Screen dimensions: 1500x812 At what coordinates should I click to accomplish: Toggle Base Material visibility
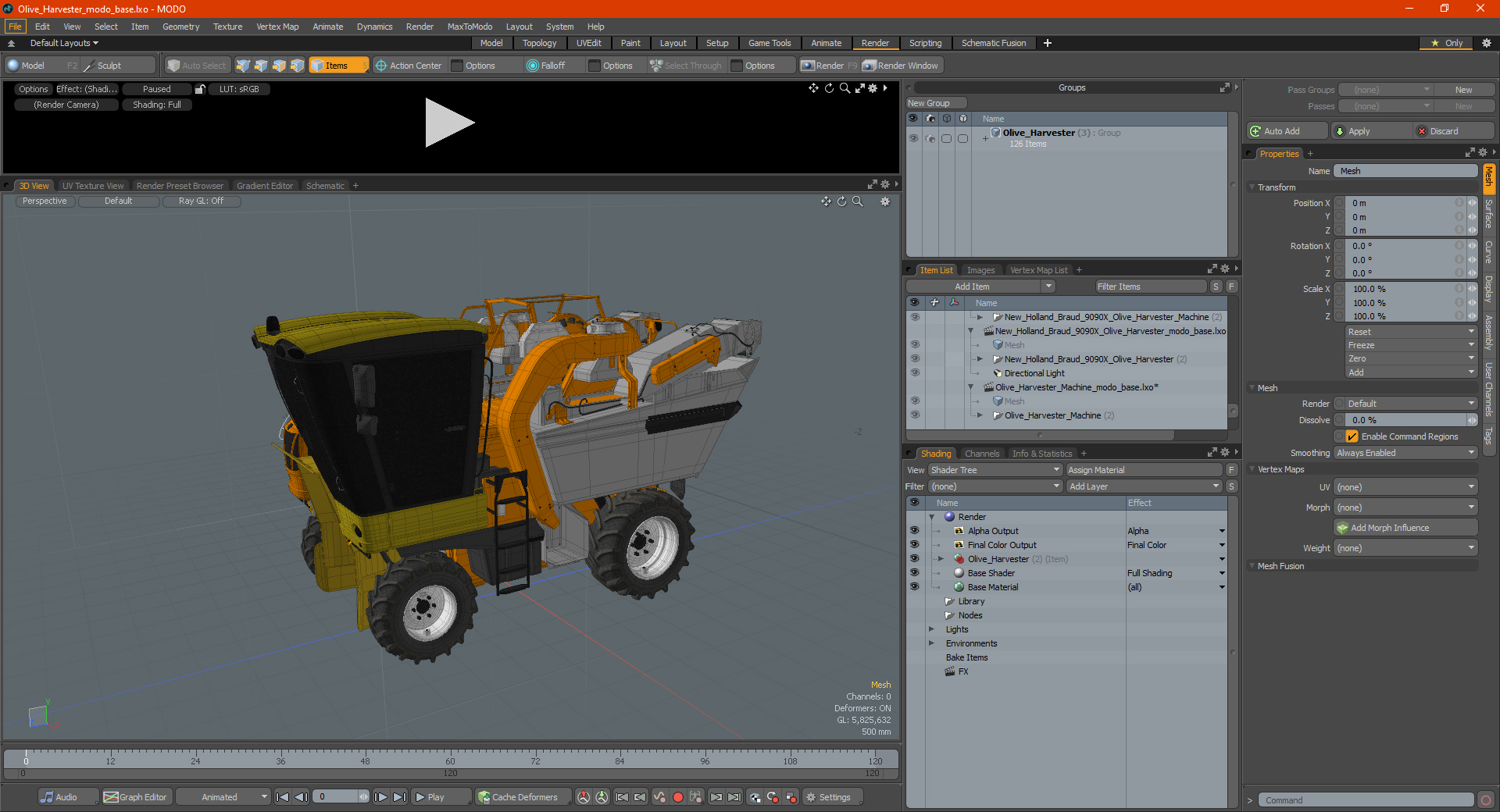pos(914,587)
